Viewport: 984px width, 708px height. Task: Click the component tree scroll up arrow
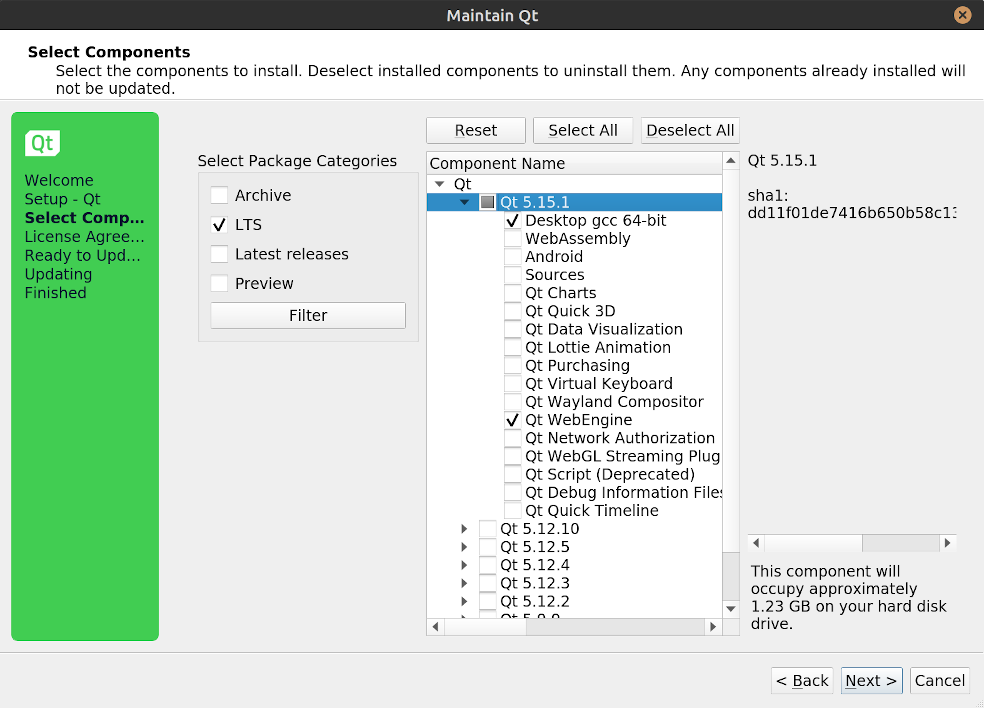730,161
